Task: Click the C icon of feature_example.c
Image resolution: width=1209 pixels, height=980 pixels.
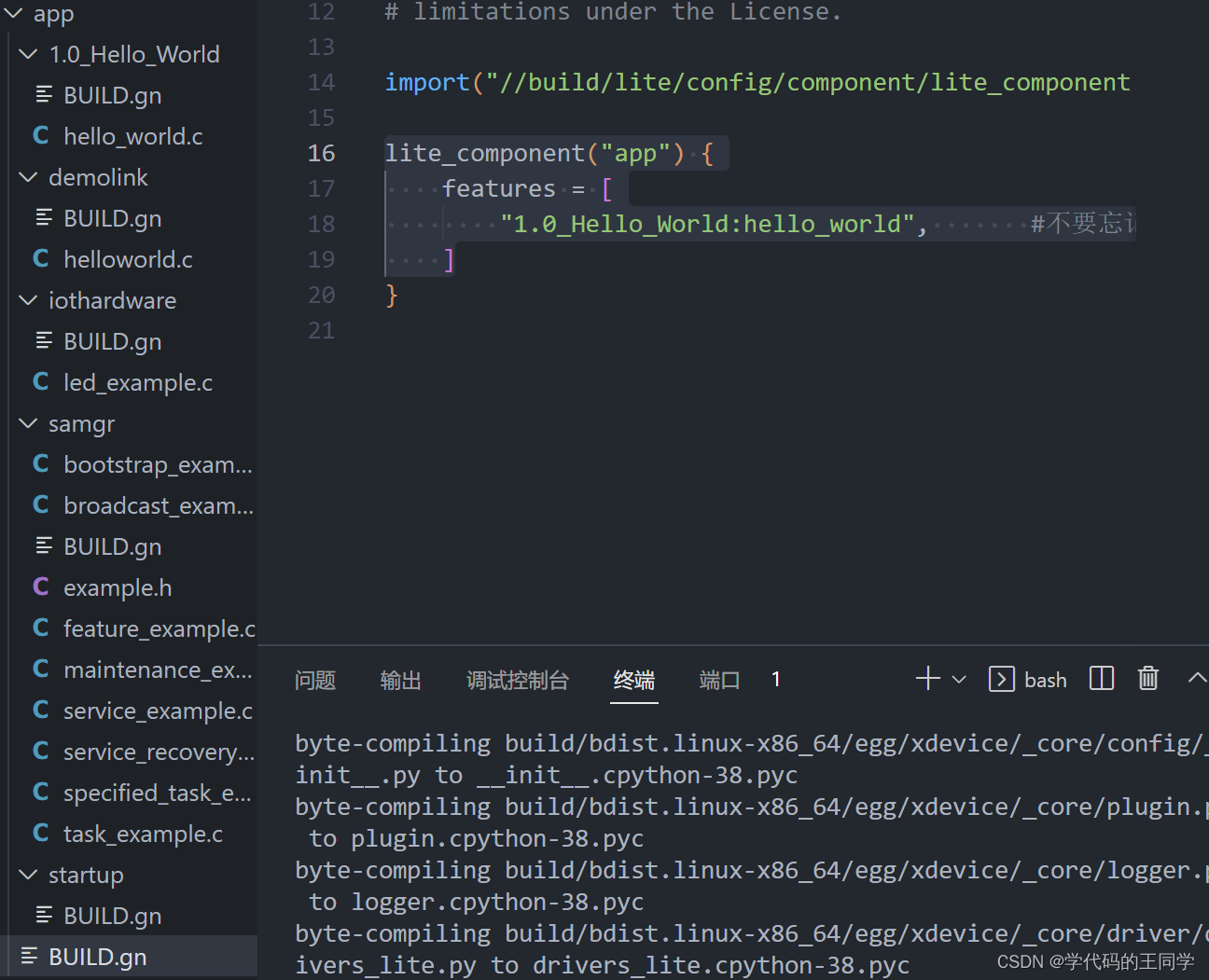Action: (x=41, y=628)
